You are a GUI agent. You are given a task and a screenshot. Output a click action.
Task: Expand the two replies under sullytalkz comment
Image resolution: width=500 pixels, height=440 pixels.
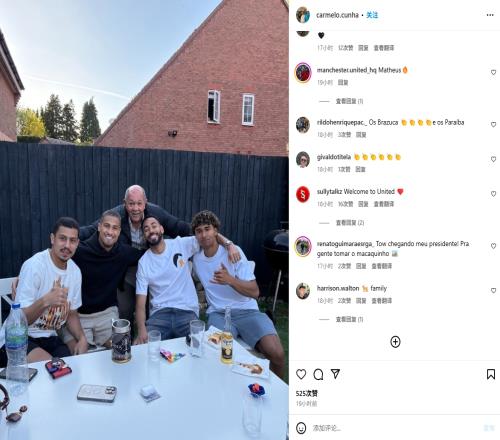tap(350, 223)
